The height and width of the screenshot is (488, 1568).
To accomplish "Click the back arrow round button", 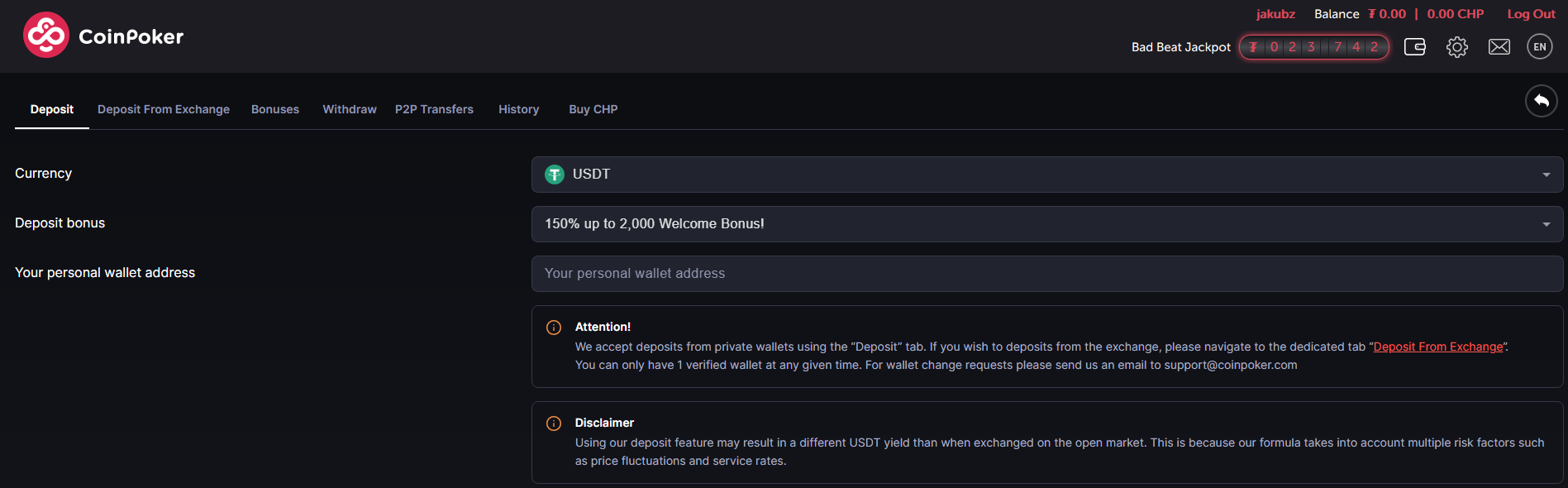I will [x=1542, y=101].
